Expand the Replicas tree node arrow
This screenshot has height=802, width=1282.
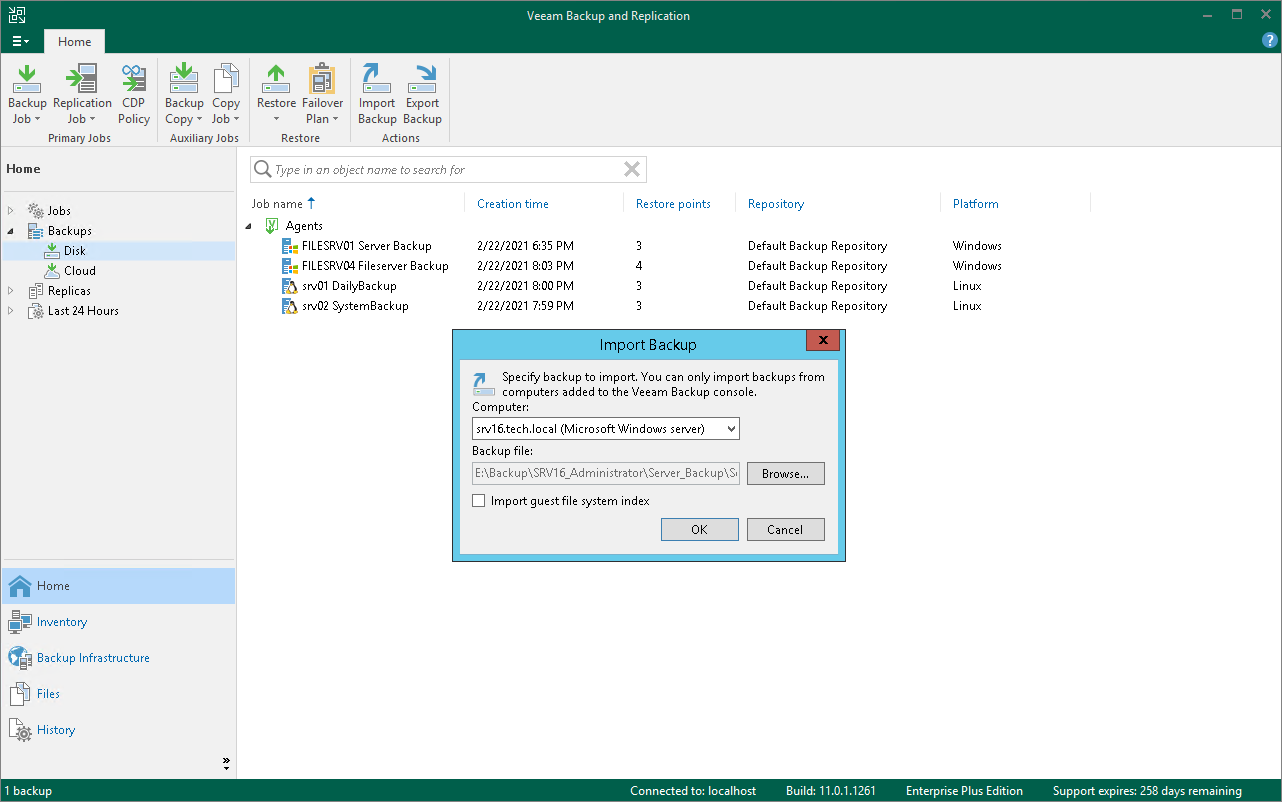[12, 291]
